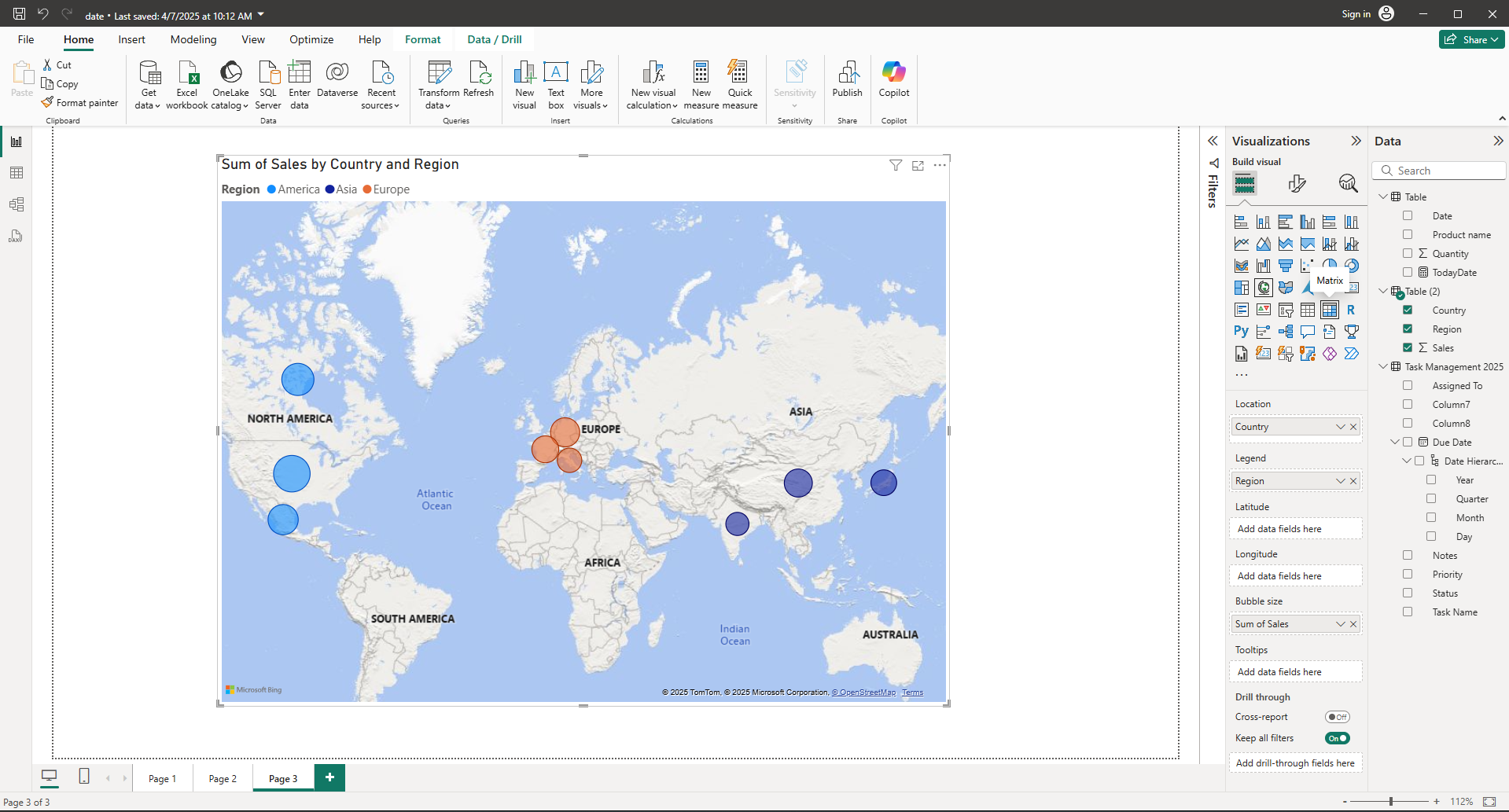Check the Quantity field checkbox
Screen dimensions: 1509x812
1408,254
